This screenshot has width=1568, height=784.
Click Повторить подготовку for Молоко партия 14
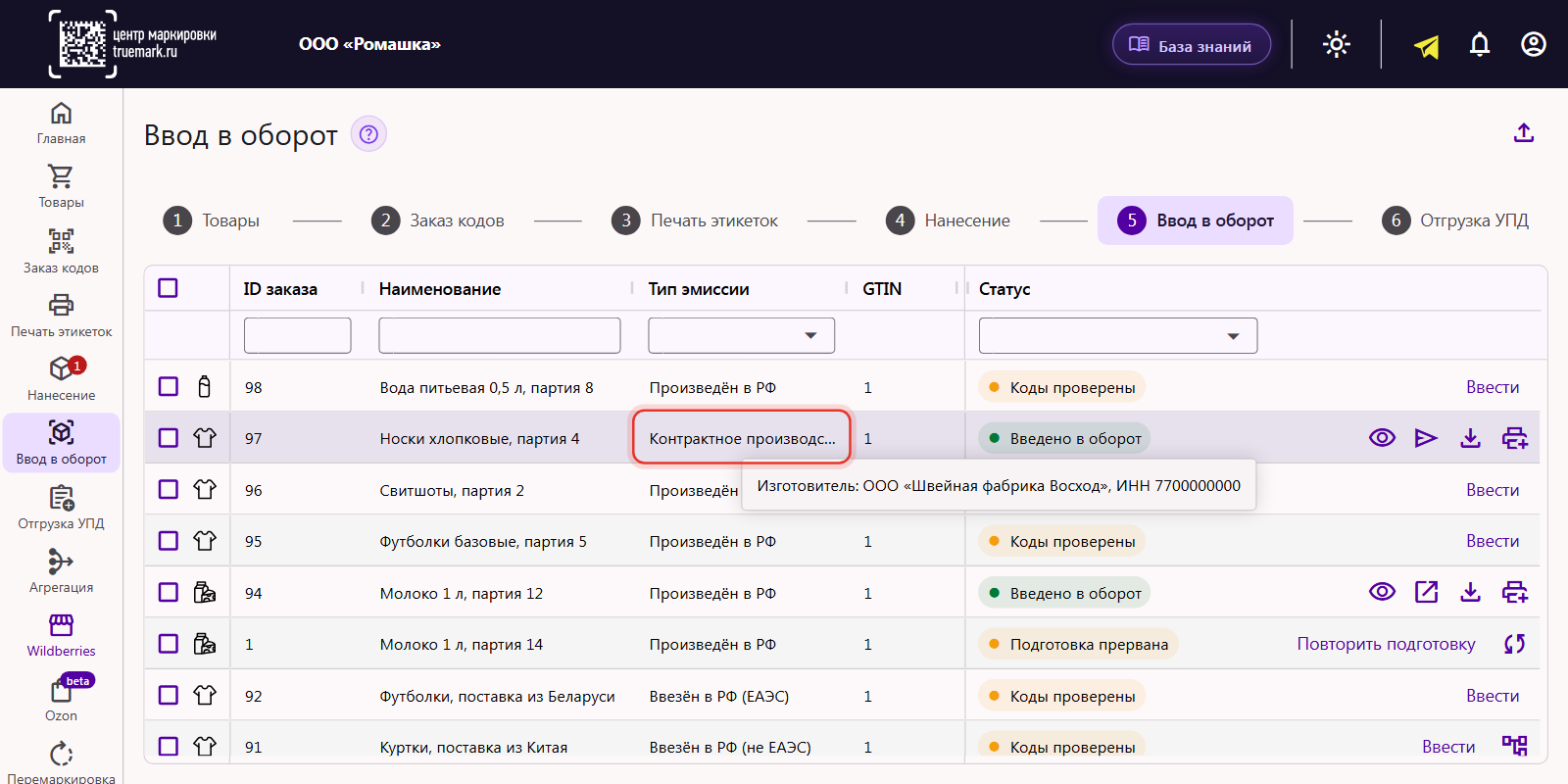click(x=1386, y=644)
